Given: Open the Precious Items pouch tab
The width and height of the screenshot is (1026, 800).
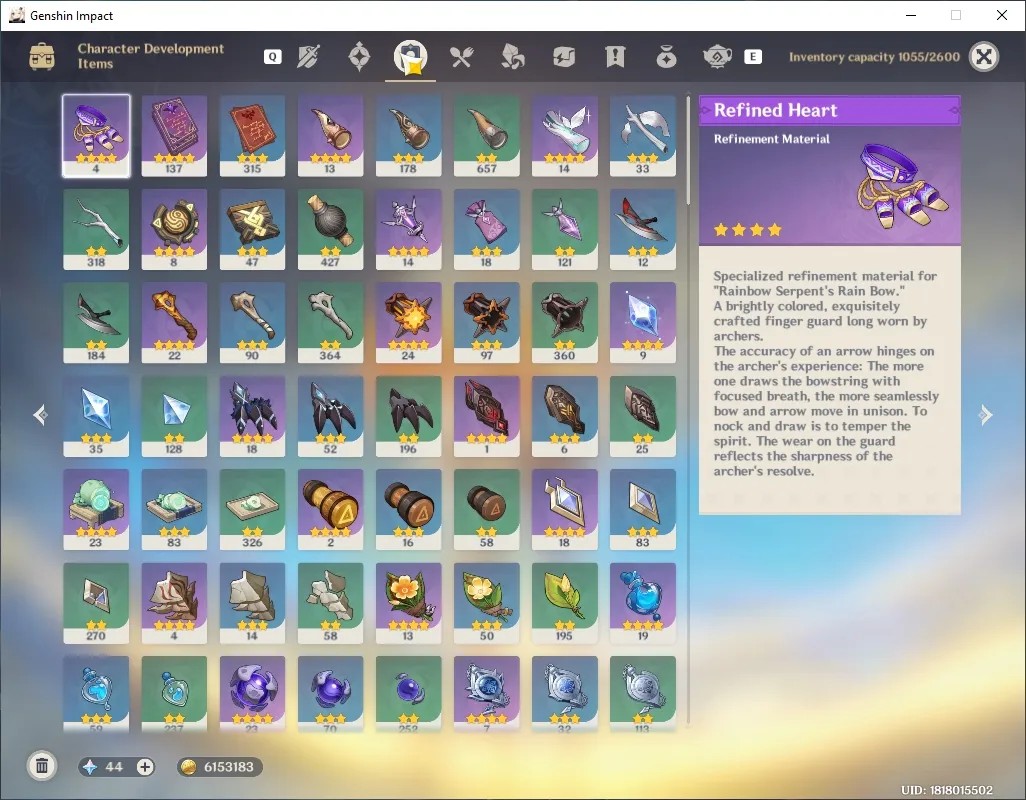Looking at the screenshot, I should [x=666, y=57].
